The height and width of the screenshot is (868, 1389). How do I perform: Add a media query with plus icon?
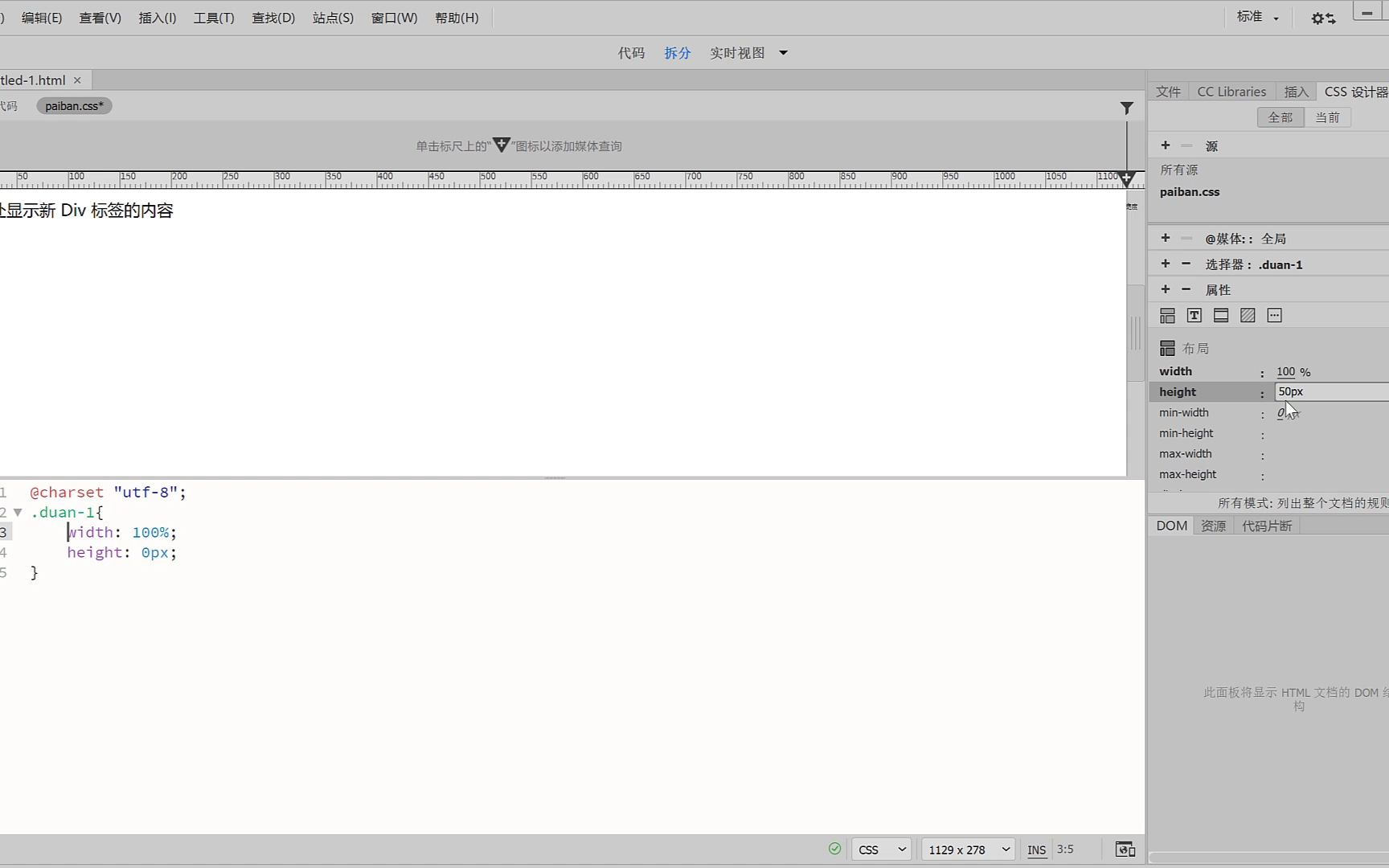pos(1166,238)
